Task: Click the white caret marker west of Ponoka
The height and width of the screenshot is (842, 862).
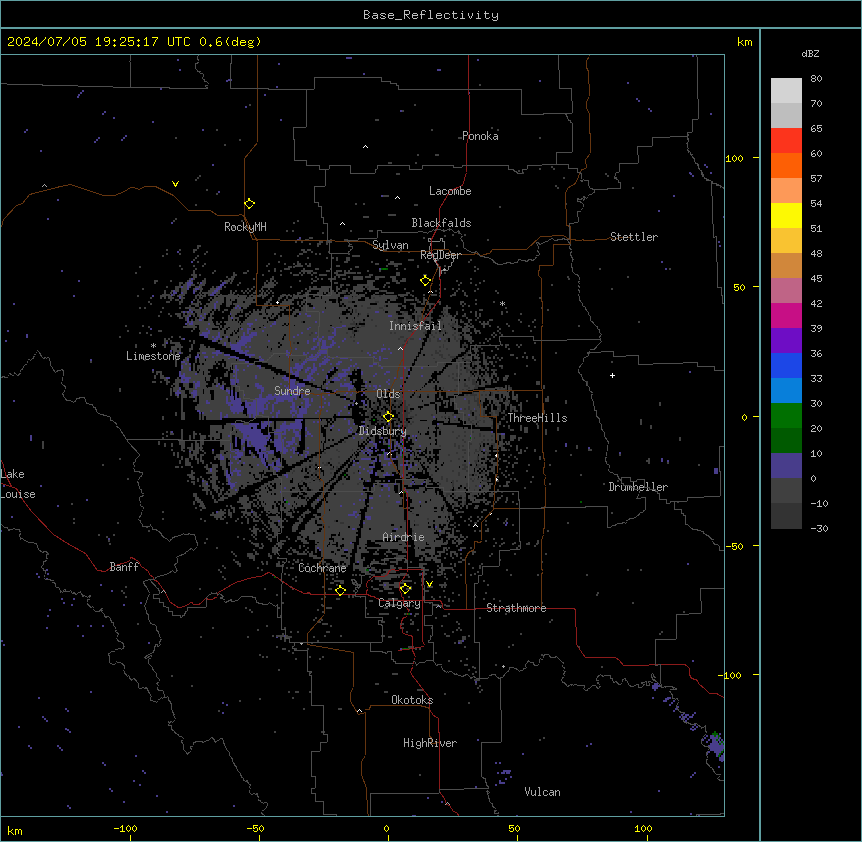Action: pos(366,147)
